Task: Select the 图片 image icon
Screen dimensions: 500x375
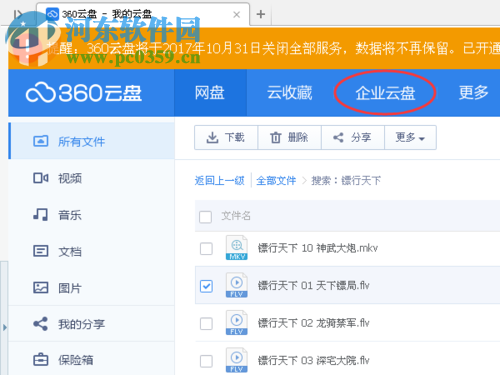Action: [41, 287]
